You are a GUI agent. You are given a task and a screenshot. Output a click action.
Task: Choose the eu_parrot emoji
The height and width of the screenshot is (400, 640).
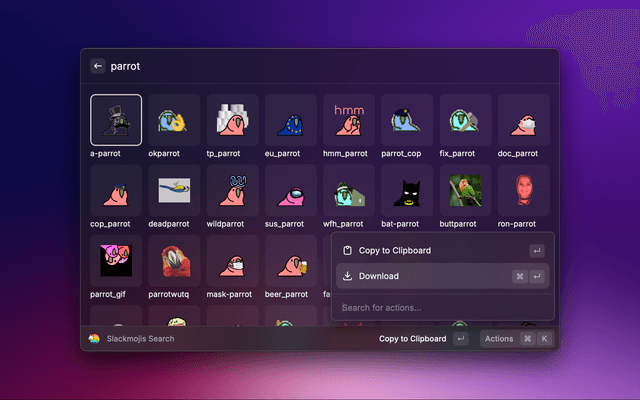coord(290,120)
